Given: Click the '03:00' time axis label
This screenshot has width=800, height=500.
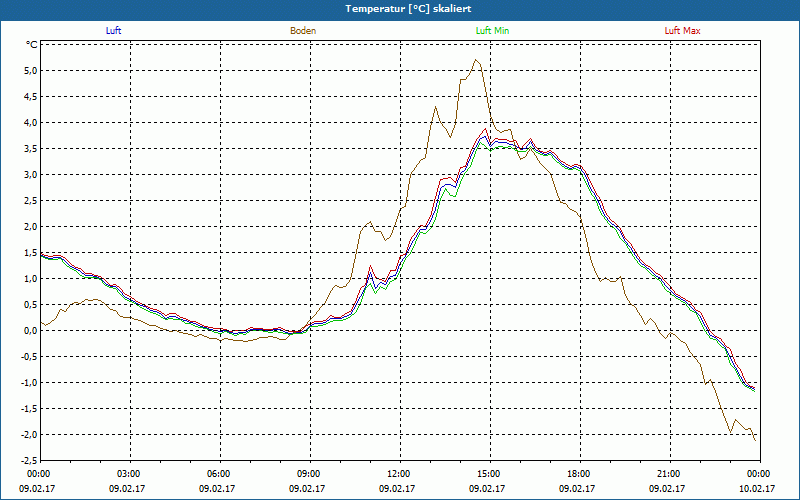Looking at the screenshot, I should [131, 473].
